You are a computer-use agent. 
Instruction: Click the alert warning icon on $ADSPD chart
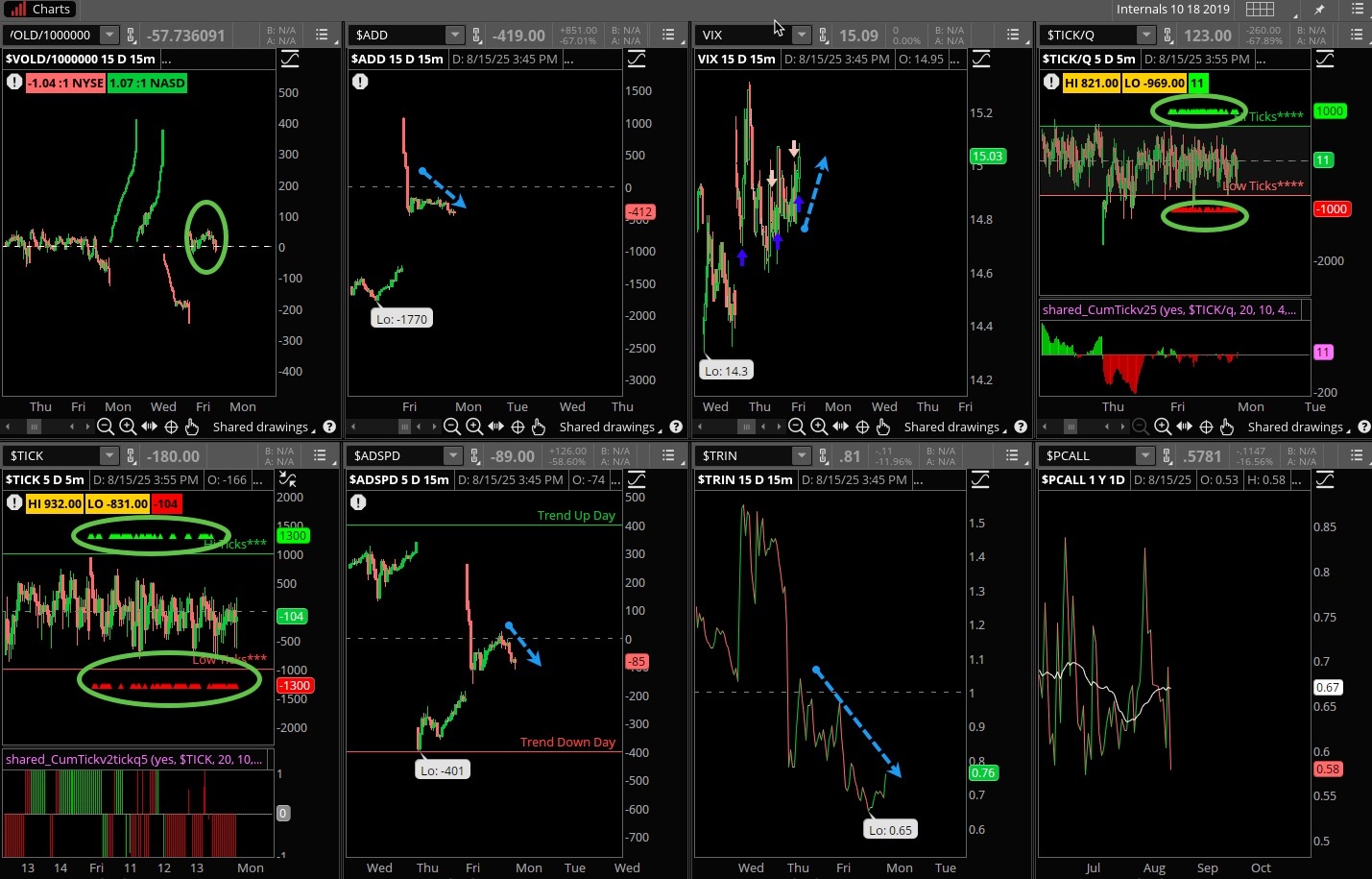pyautogui.click(x=358, y=502)
